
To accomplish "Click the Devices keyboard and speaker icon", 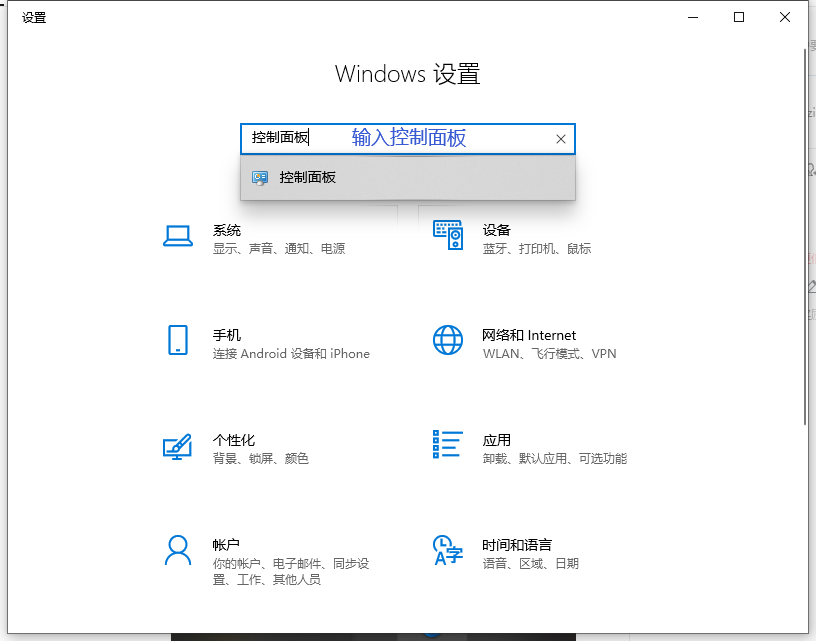I will 447,236.
